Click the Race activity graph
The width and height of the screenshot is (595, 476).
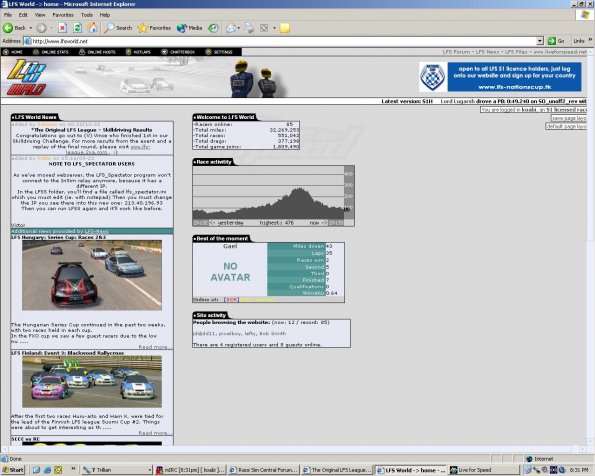pos(274,196)
